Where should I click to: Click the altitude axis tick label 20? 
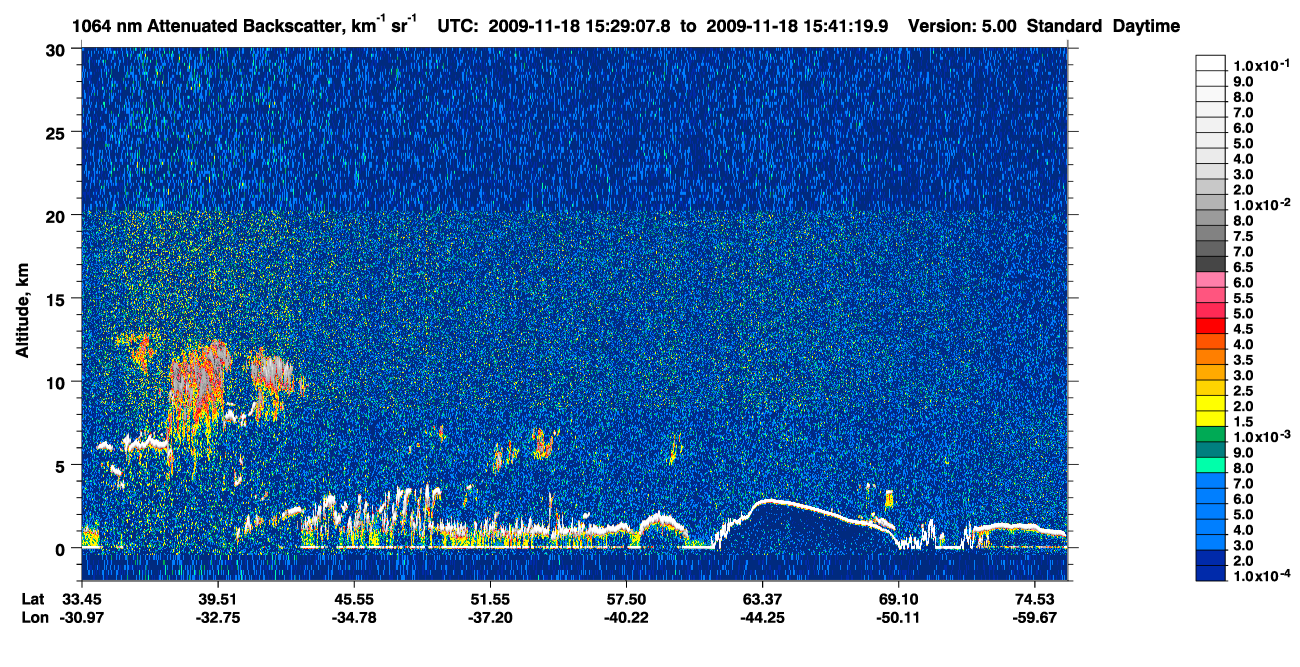57,216
